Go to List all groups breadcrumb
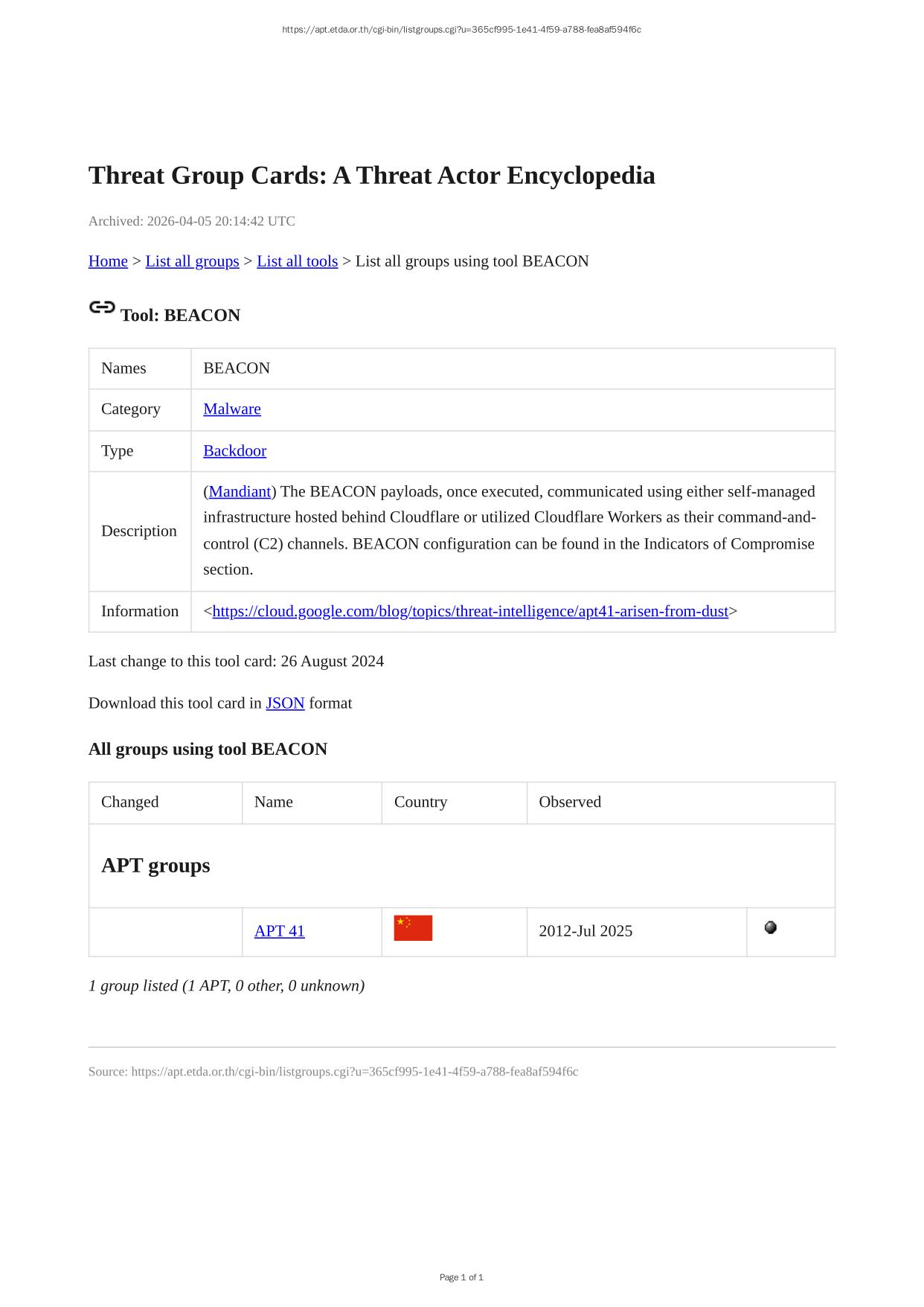Screen dimensions: 924x1307 (192, 261)
